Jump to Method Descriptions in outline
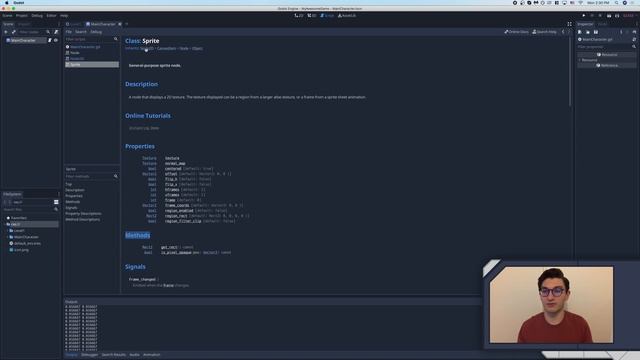 click(82, 220)
